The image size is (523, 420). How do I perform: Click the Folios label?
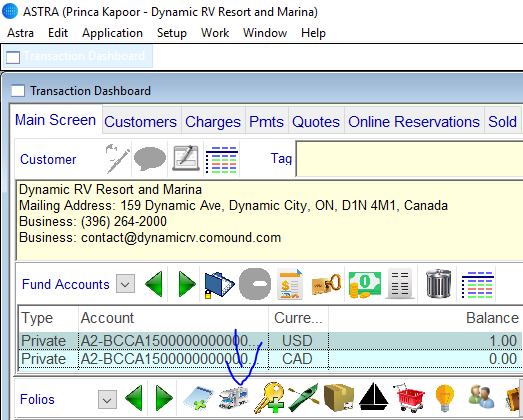37,399
